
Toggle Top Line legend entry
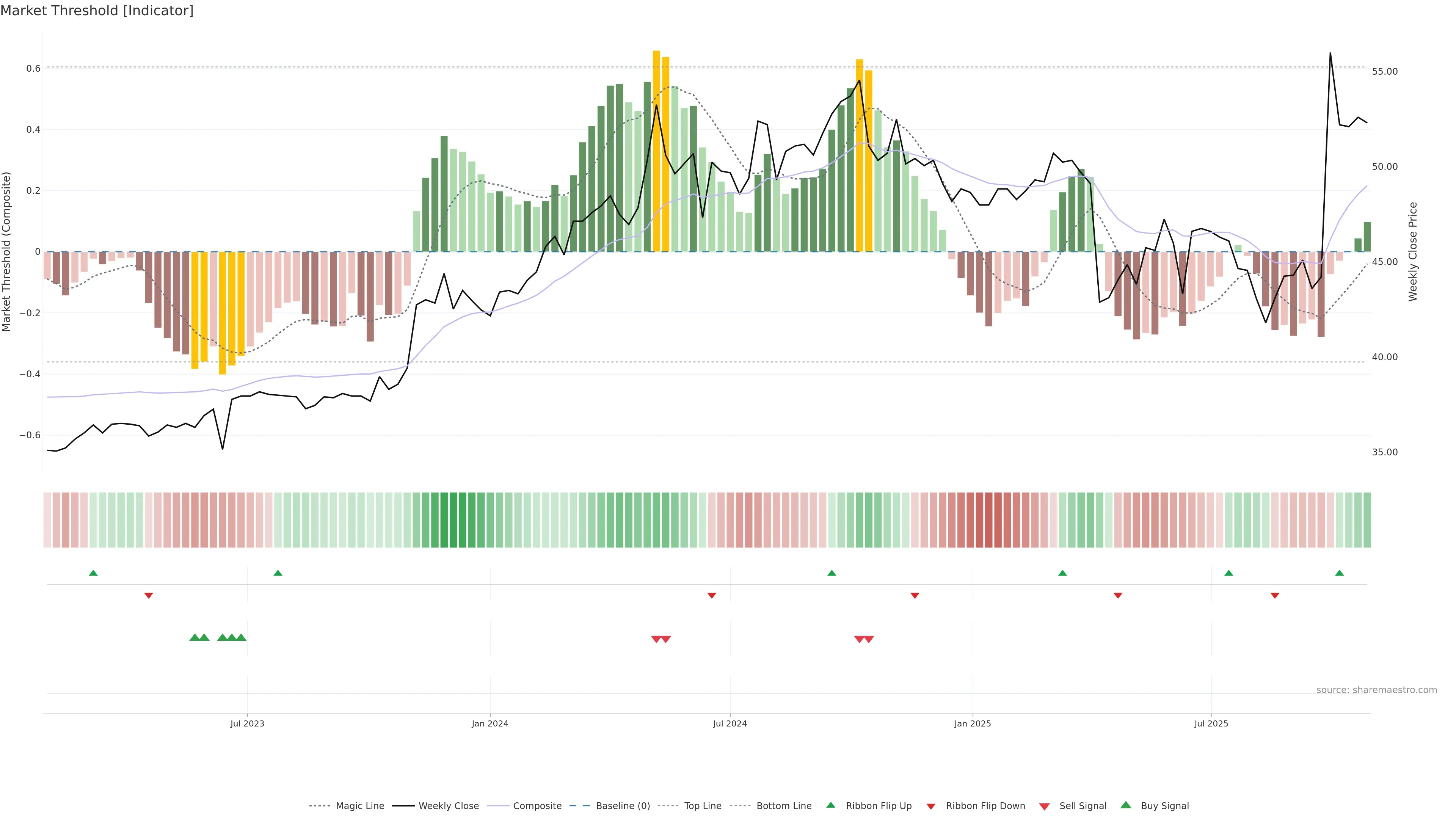(x=703, y=806)
